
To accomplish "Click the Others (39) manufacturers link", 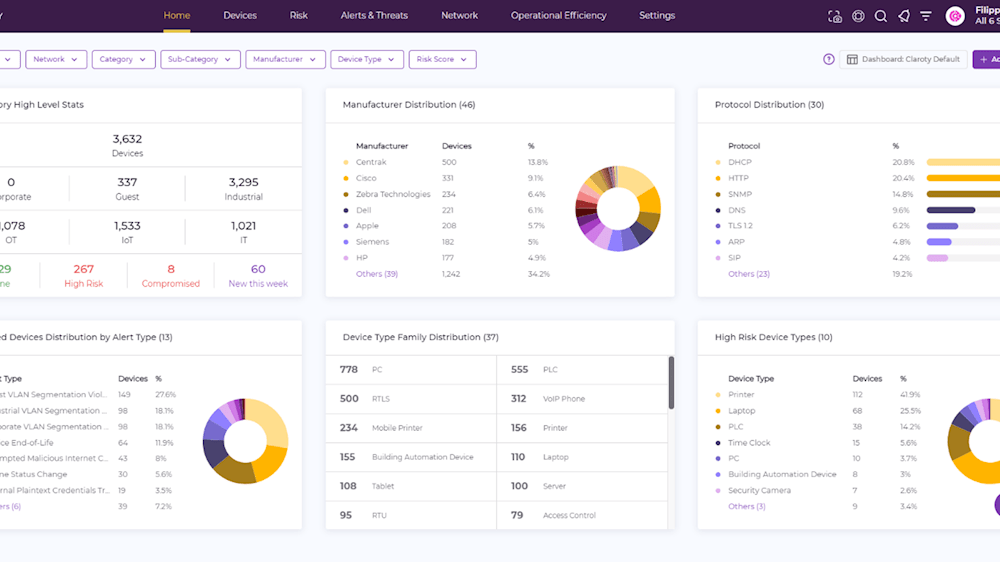I will click(377, 274).
